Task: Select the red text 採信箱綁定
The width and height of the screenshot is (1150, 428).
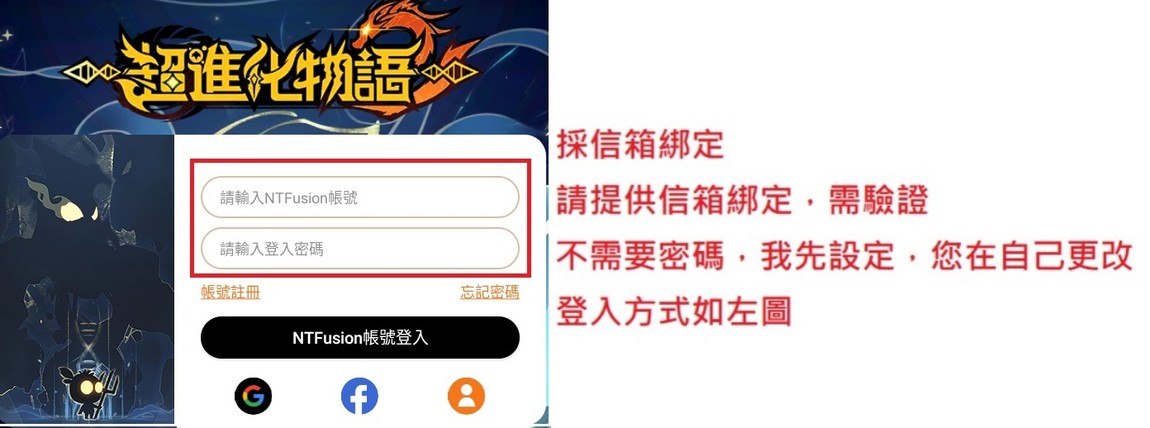Action: coord(640,145)
